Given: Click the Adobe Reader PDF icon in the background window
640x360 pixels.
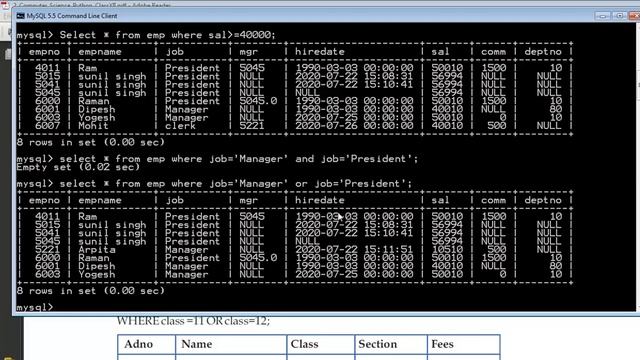Looking at the screenshot, I should click(4, 5).
